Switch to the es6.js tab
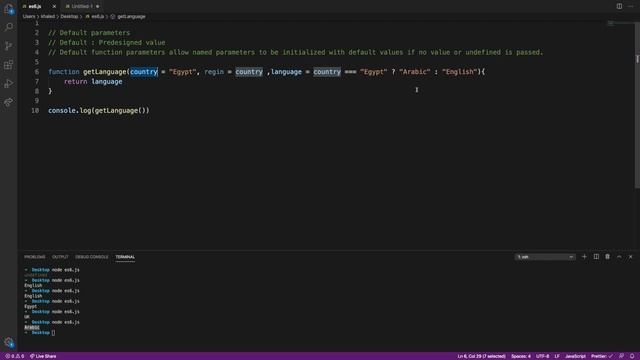This screenshot has width=640, height=360. point(35,7)
